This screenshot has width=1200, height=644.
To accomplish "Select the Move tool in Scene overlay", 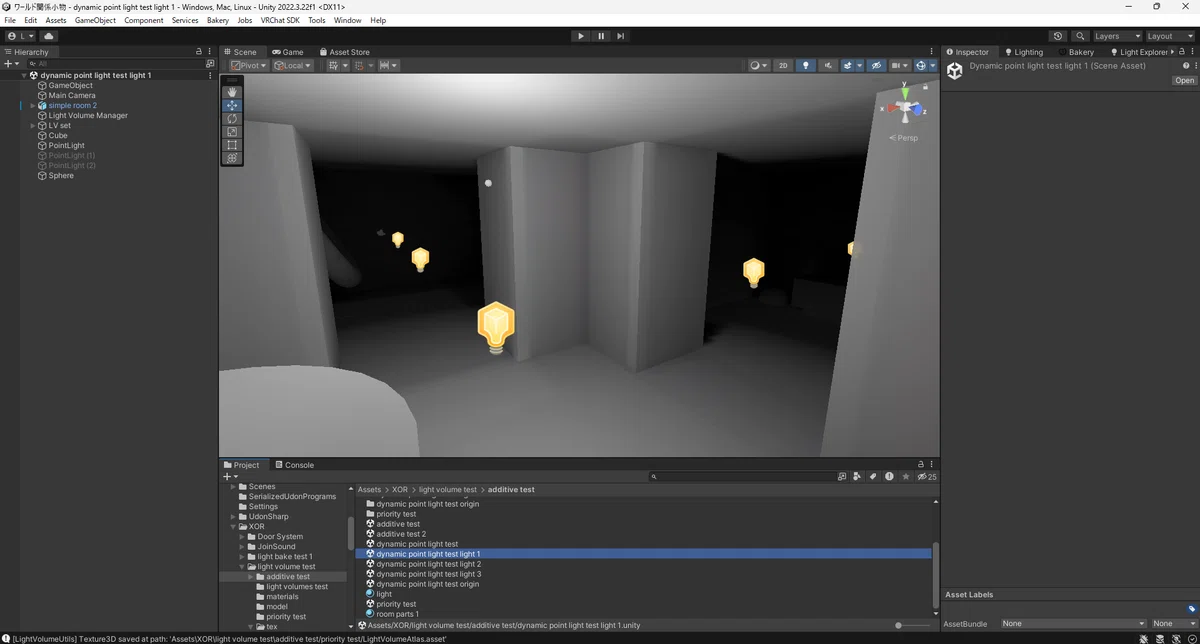I will click(x=232, y=105).
